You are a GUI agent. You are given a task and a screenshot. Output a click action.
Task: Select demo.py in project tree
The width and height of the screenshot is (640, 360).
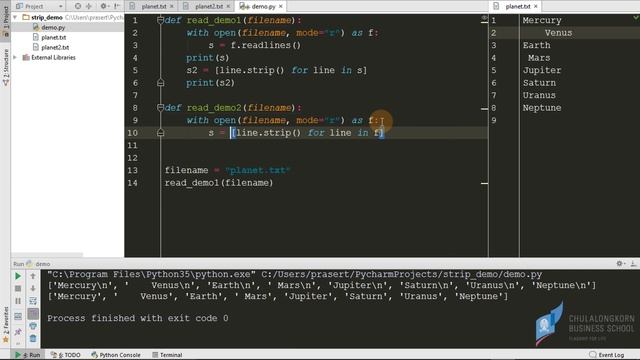[53, 27]
